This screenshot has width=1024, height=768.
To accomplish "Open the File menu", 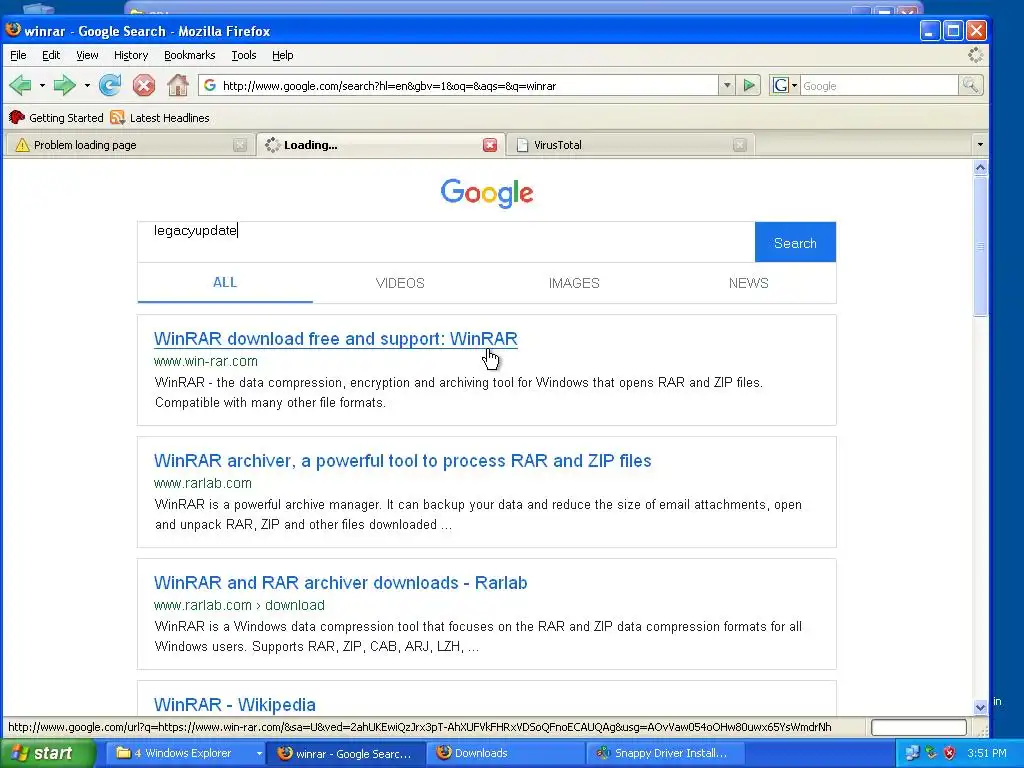I will click(18, 55).
